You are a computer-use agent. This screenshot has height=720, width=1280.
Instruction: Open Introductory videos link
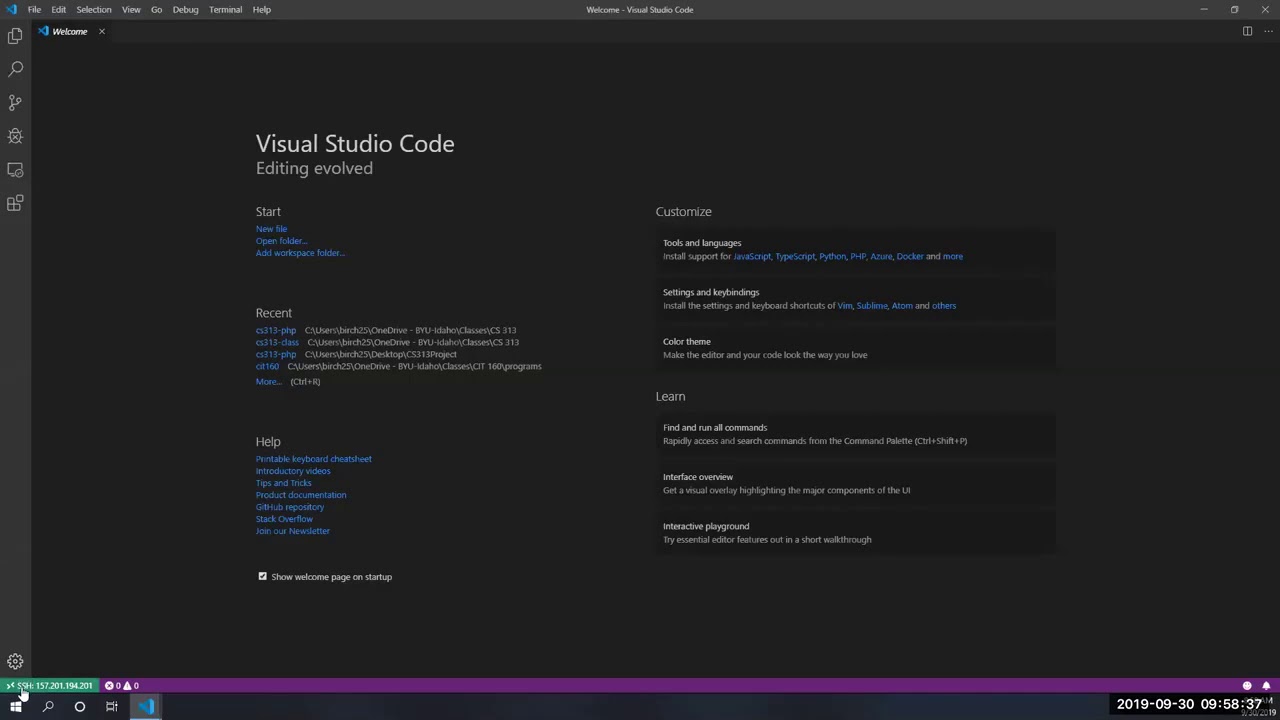293,471
